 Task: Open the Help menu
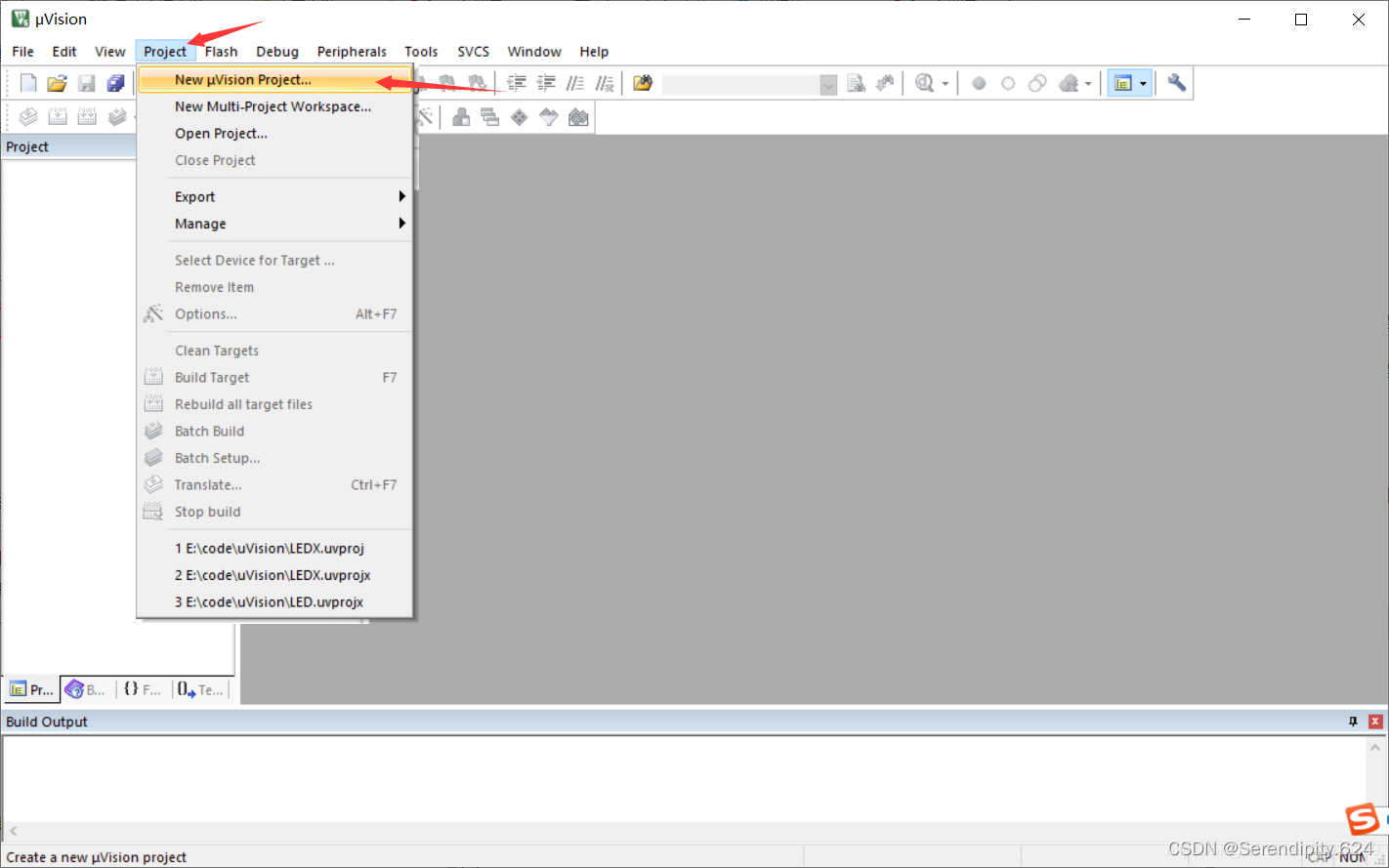click(x=594, y=52)
